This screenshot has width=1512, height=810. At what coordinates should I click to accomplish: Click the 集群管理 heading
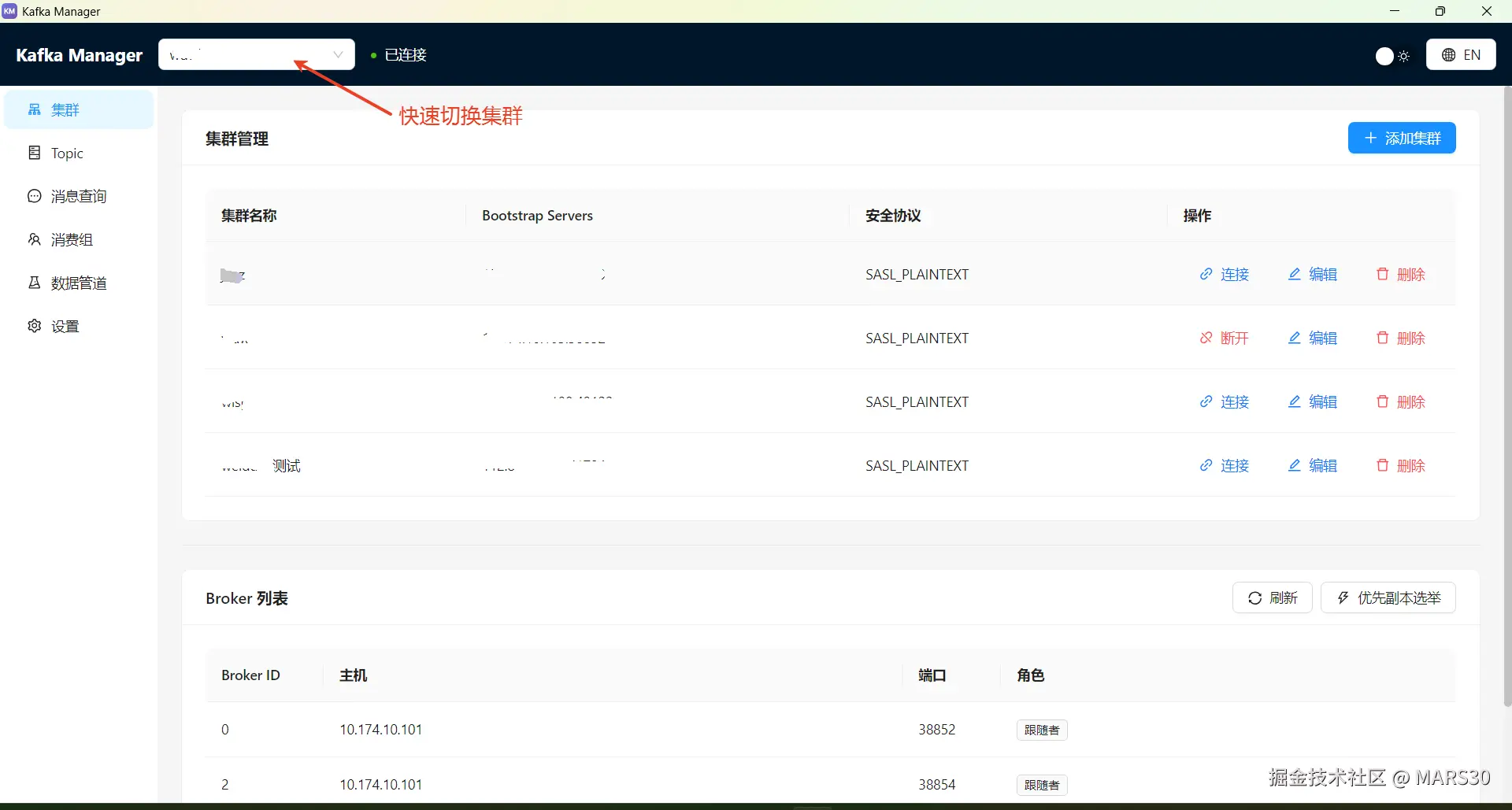coord(237,139)
